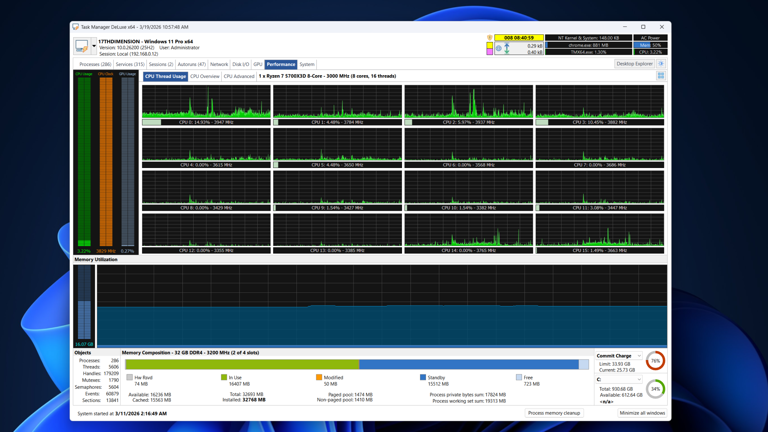Click the yellow uptime counter 008 08:40:59

(x=519, y=38)
